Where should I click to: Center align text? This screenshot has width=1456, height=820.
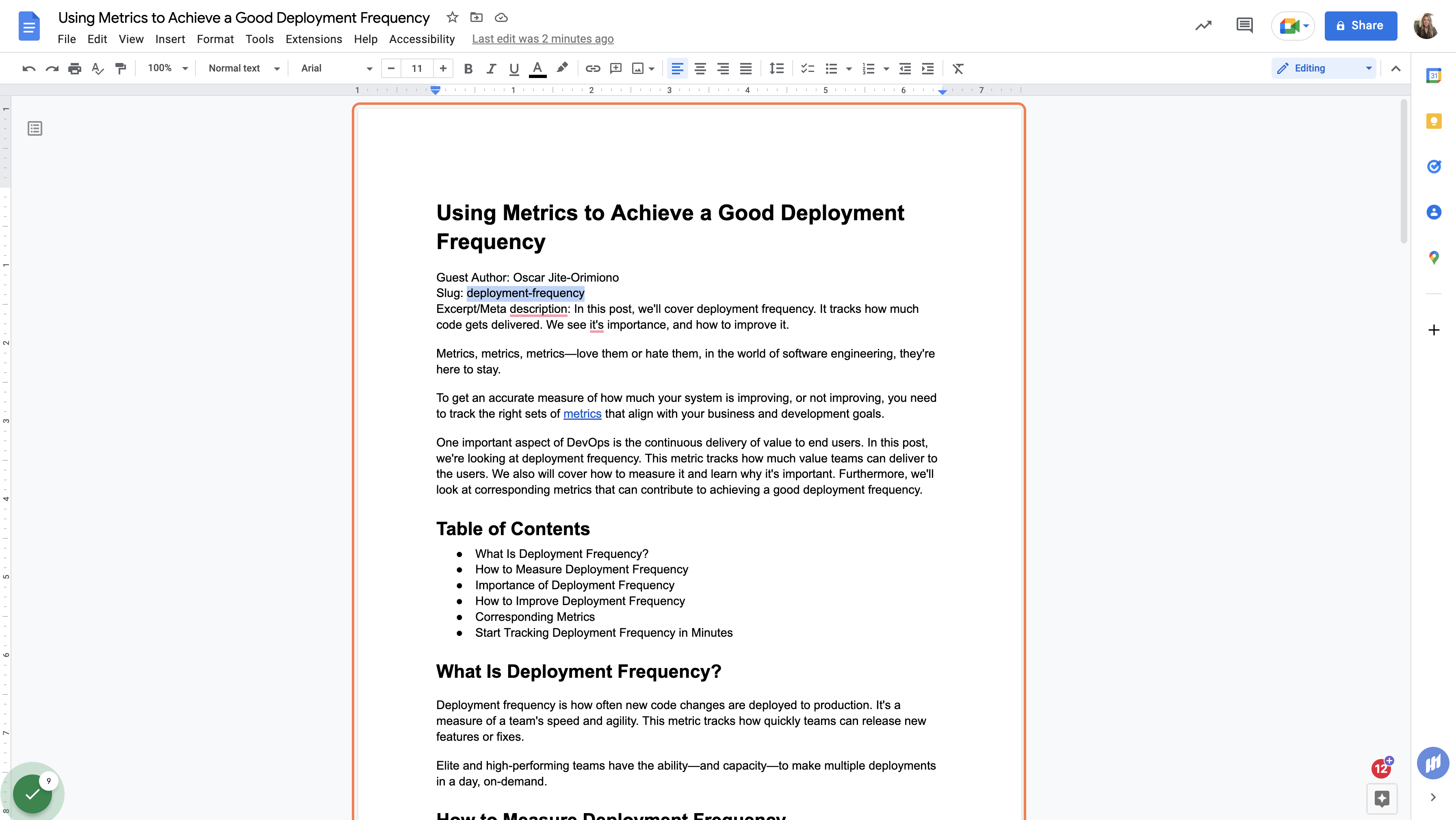coord(700,68)
